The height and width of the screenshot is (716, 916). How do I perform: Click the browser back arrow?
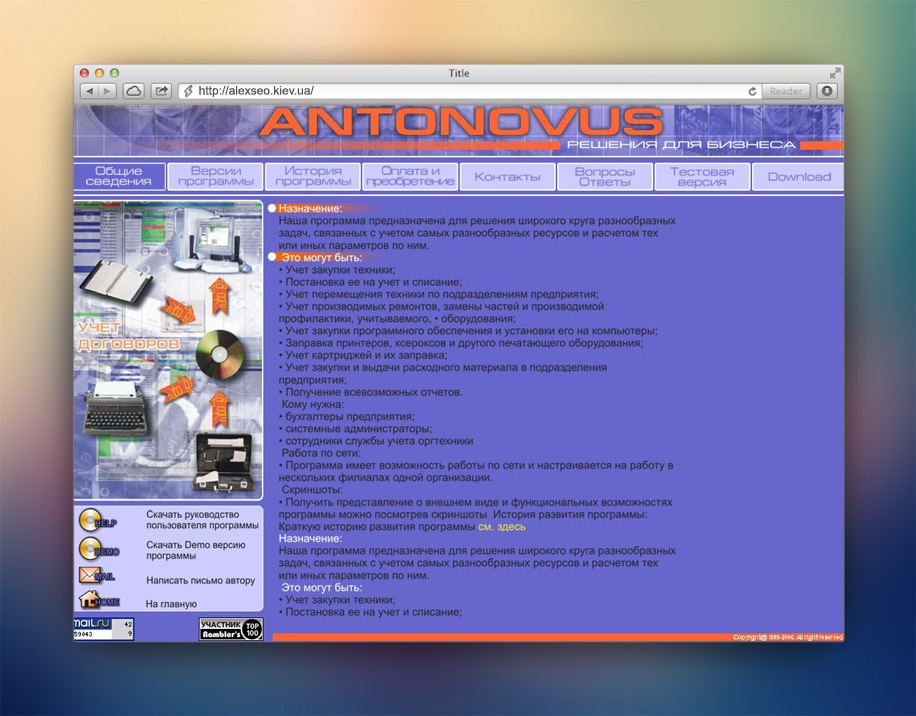point(88,89)
